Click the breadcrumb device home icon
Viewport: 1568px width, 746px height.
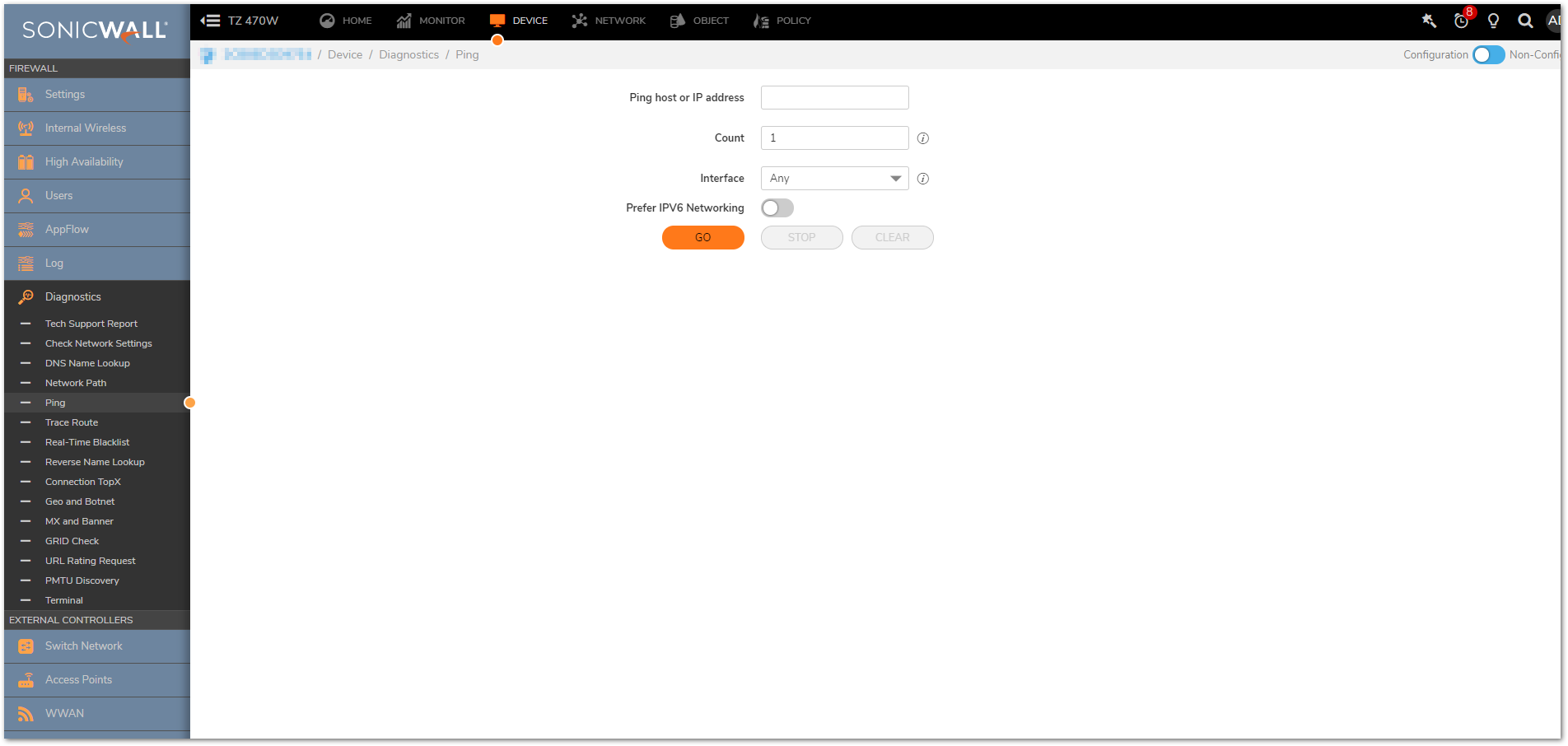[x=208, y=55]
